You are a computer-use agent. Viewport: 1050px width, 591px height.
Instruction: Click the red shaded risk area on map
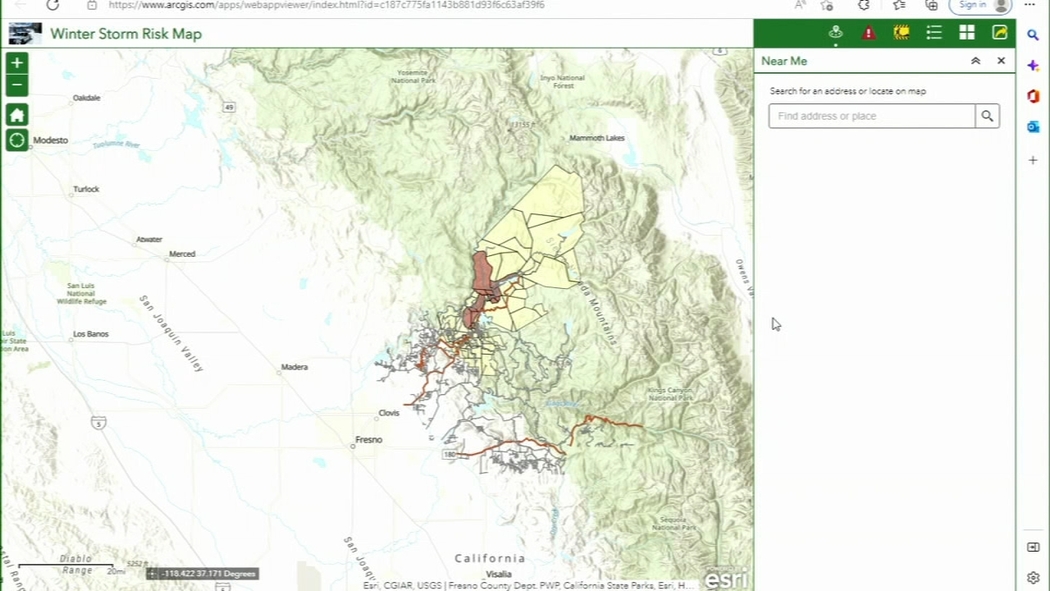(x=481, y=272)
